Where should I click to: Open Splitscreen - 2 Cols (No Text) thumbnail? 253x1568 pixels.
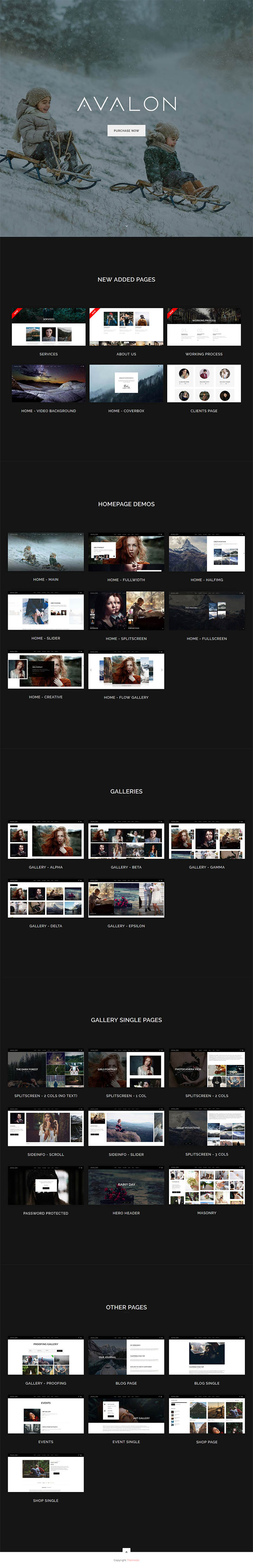coord(46,1068)
